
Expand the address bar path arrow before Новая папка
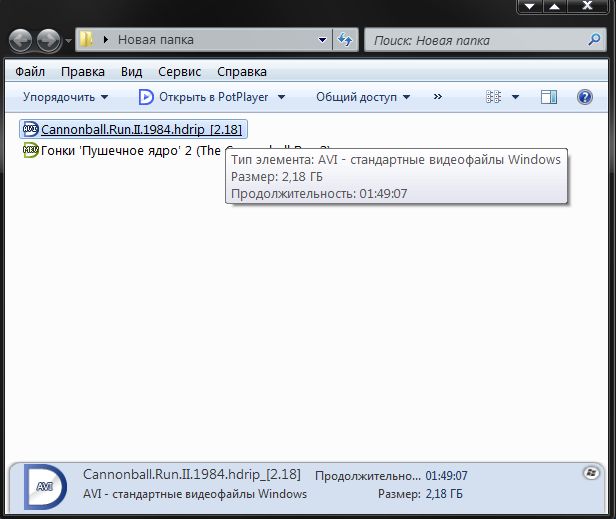coord(105,40)
